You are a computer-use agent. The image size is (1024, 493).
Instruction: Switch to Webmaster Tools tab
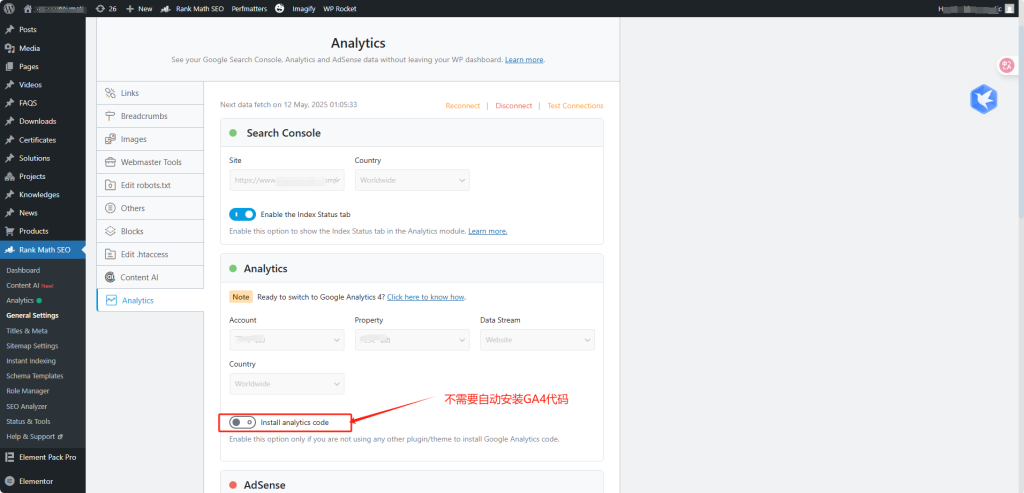point(150,162)
